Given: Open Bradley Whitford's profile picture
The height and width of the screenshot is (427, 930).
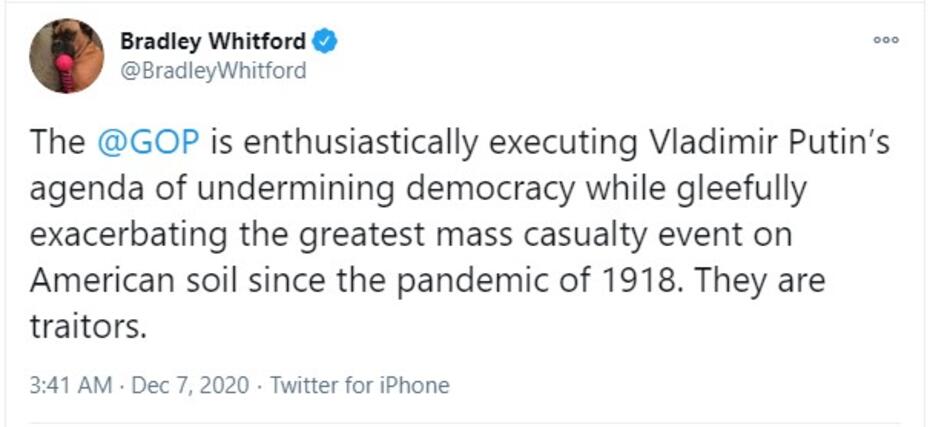Looking at the screenshot, I should (66, 56).
